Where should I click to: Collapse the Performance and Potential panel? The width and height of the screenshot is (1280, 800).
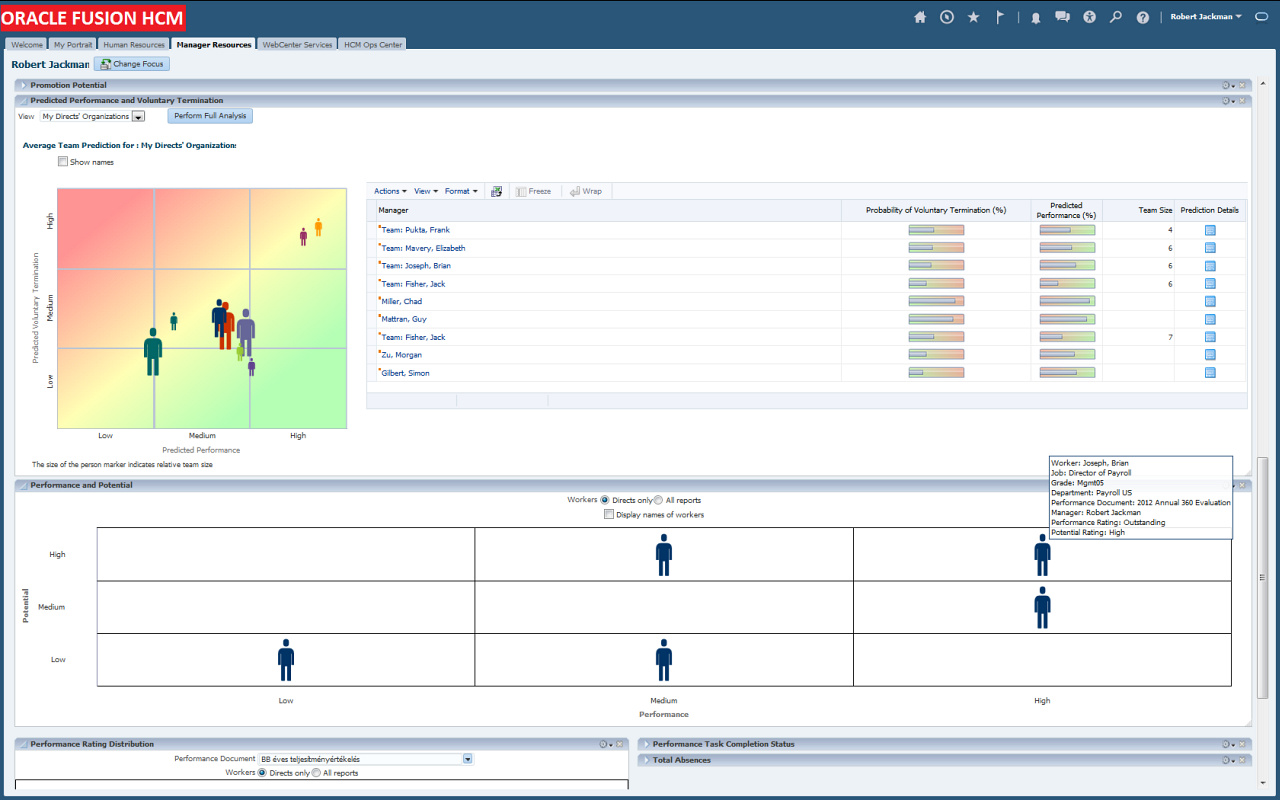click(x=23, y=486)
